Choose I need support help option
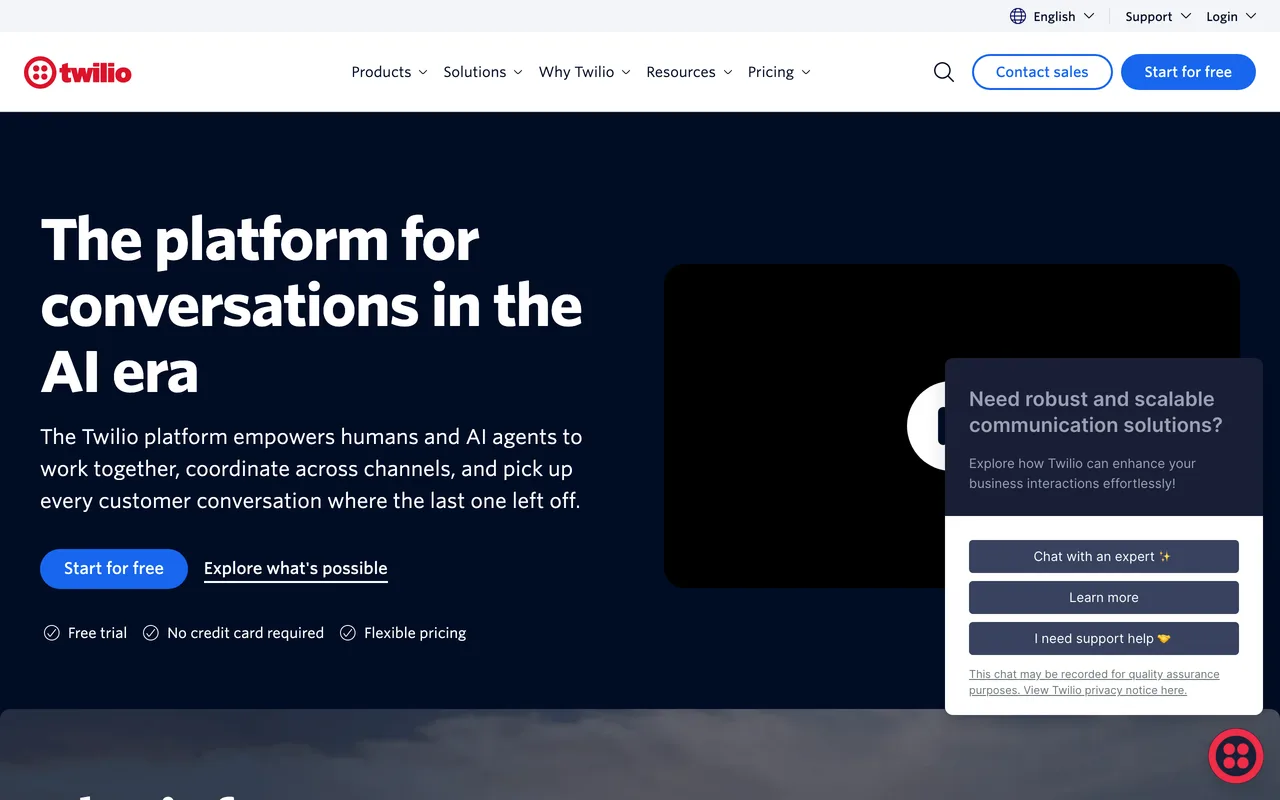The image size is (1280, 800). [x=1104, y=638]
